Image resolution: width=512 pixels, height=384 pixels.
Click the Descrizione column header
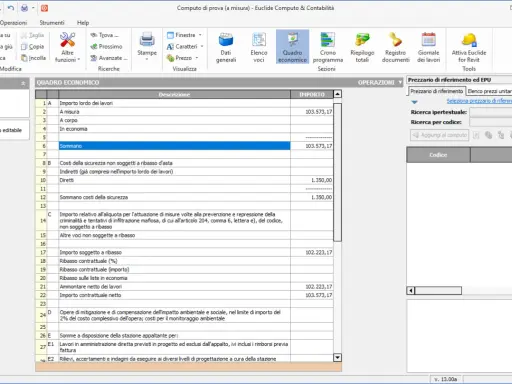click(174, 94)
